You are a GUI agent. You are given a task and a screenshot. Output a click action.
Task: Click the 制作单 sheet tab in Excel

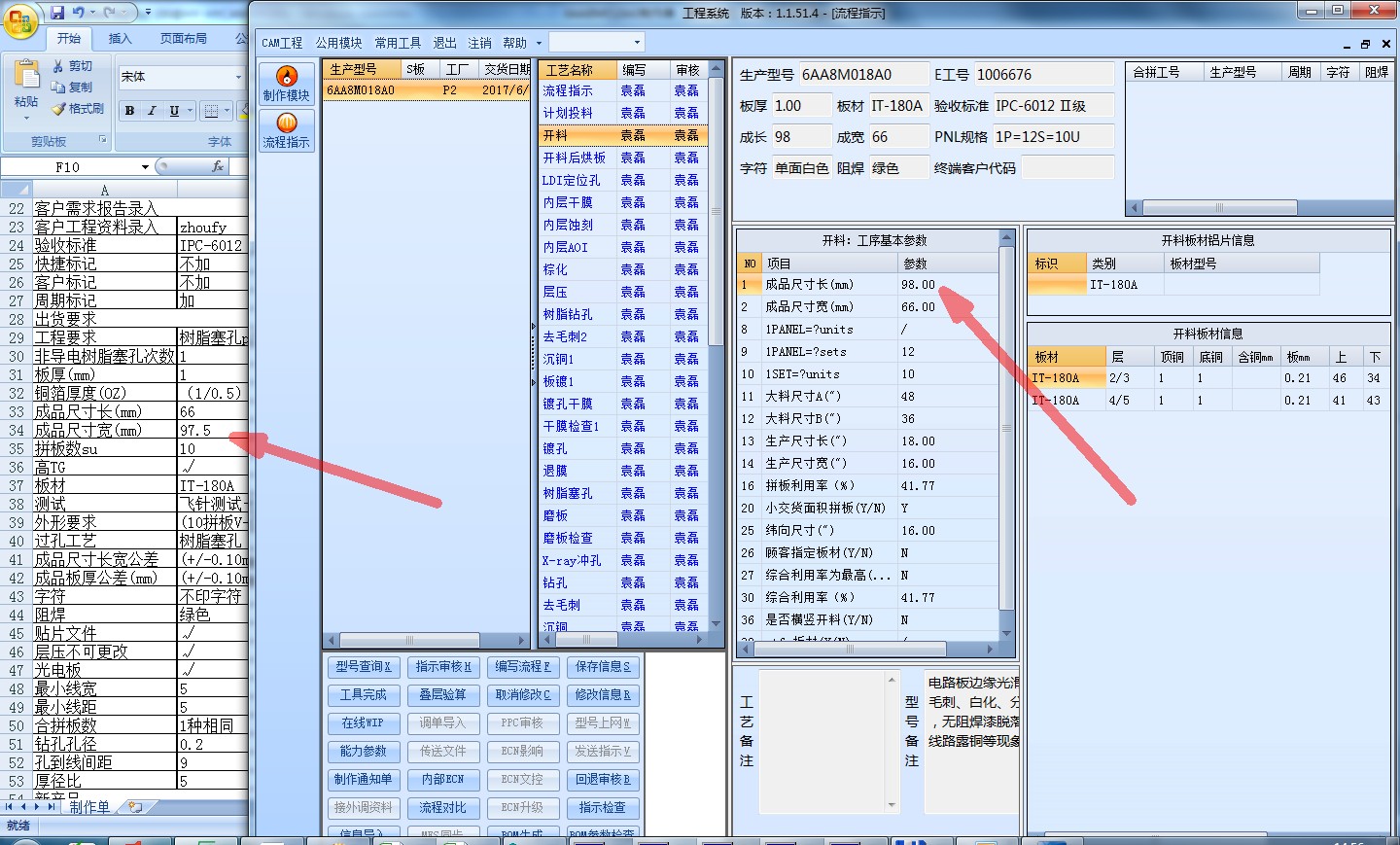click(90, 807)
